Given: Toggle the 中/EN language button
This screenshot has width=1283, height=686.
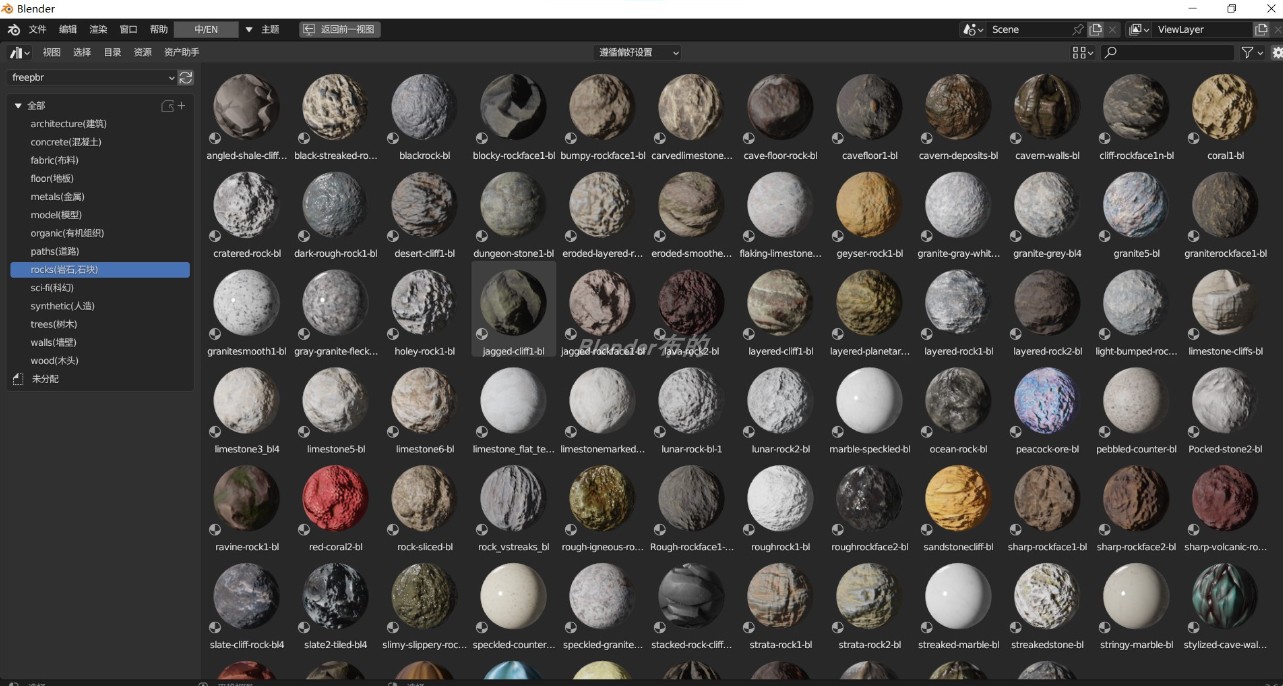Looking at the screenshot, I should [206, 30].
